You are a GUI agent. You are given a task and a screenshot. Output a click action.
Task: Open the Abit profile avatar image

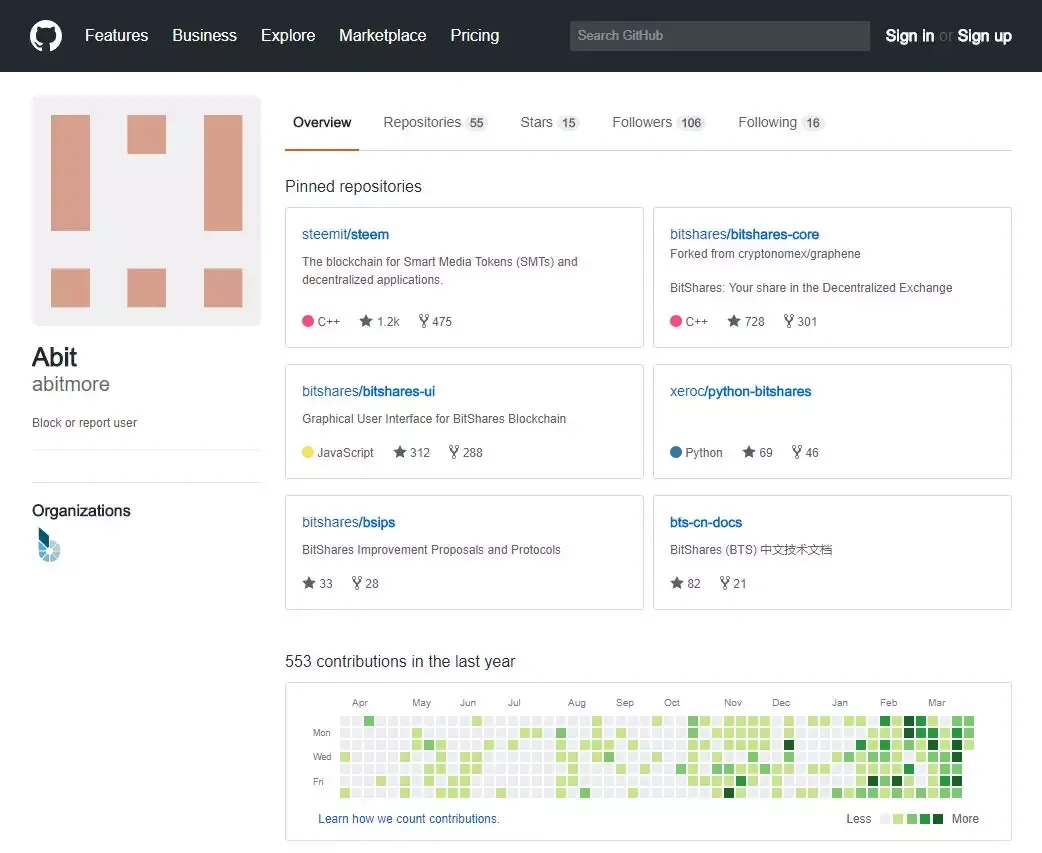pyautogui.click(x=146, y=211)
